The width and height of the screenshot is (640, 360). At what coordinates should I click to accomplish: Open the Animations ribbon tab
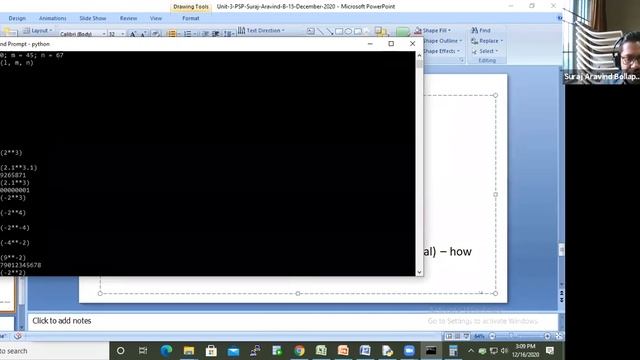(53, 18)
